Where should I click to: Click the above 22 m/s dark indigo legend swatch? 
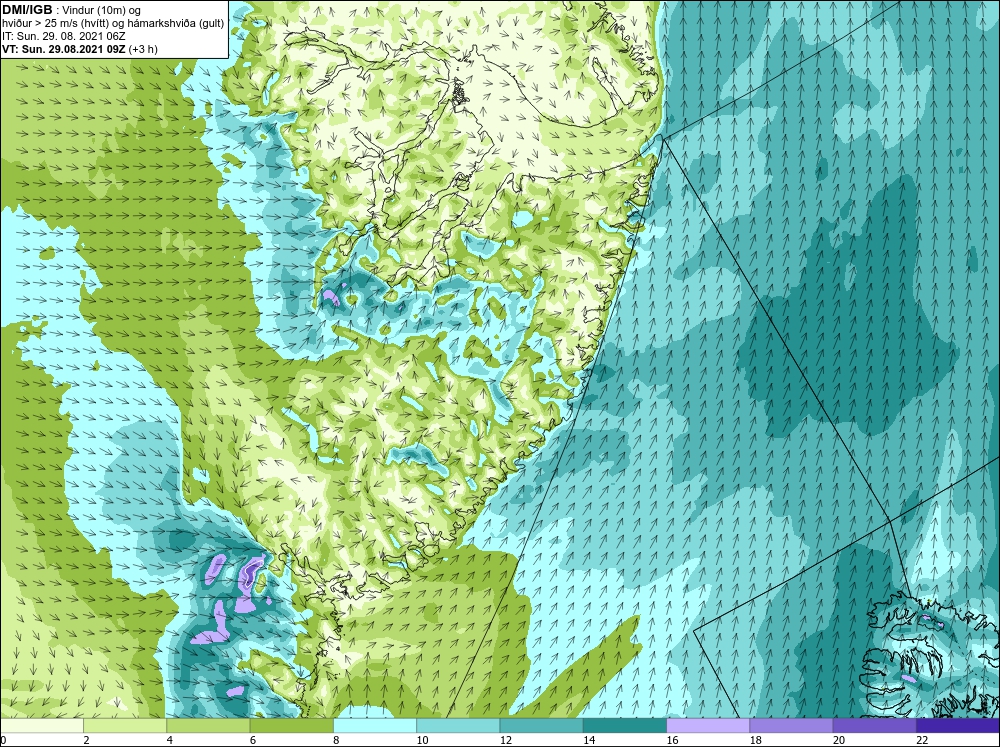tap(958, 725)
